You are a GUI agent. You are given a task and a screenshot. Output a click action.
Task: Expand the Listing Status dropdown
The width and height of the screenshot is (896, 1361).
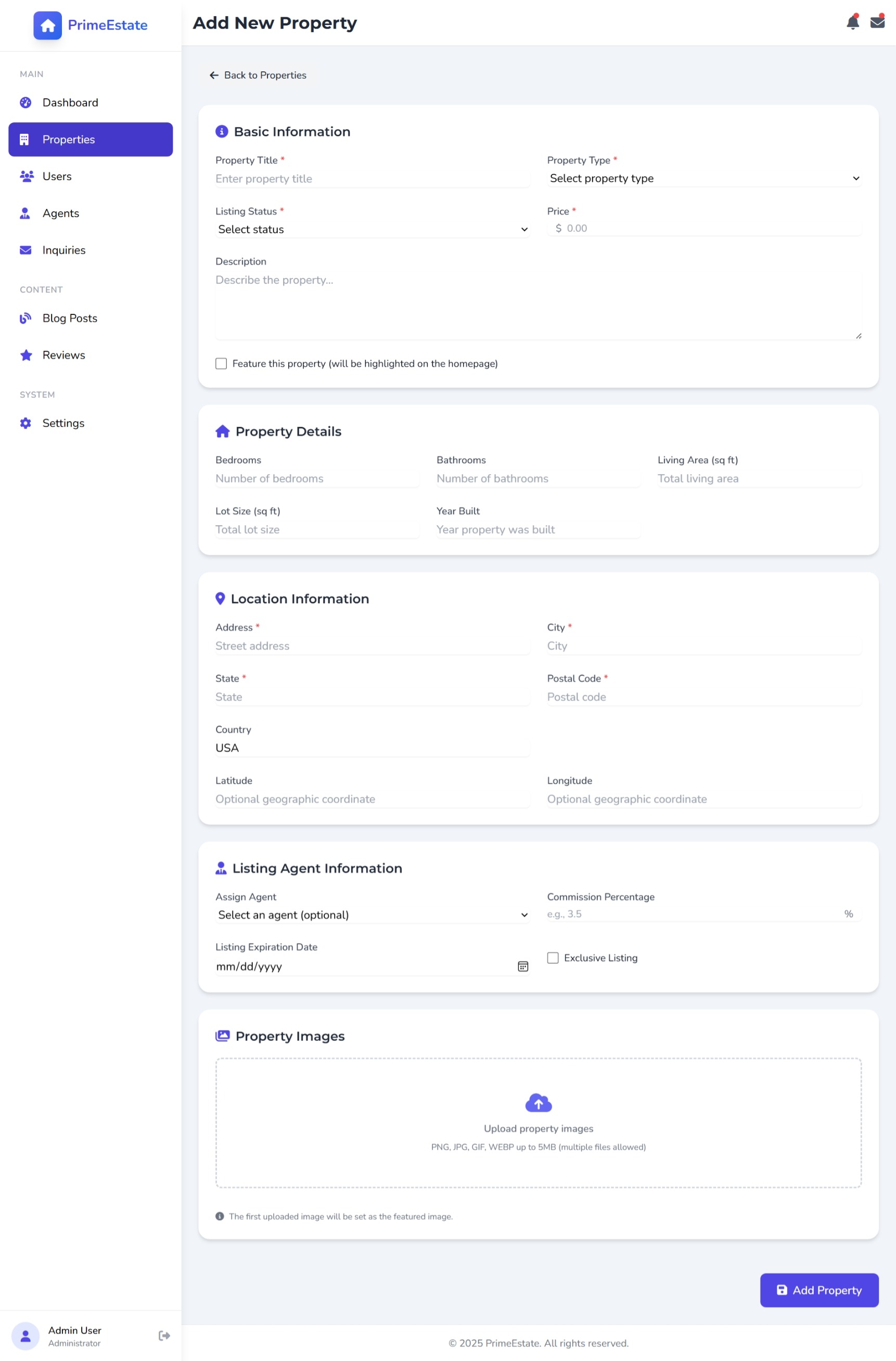372,230
